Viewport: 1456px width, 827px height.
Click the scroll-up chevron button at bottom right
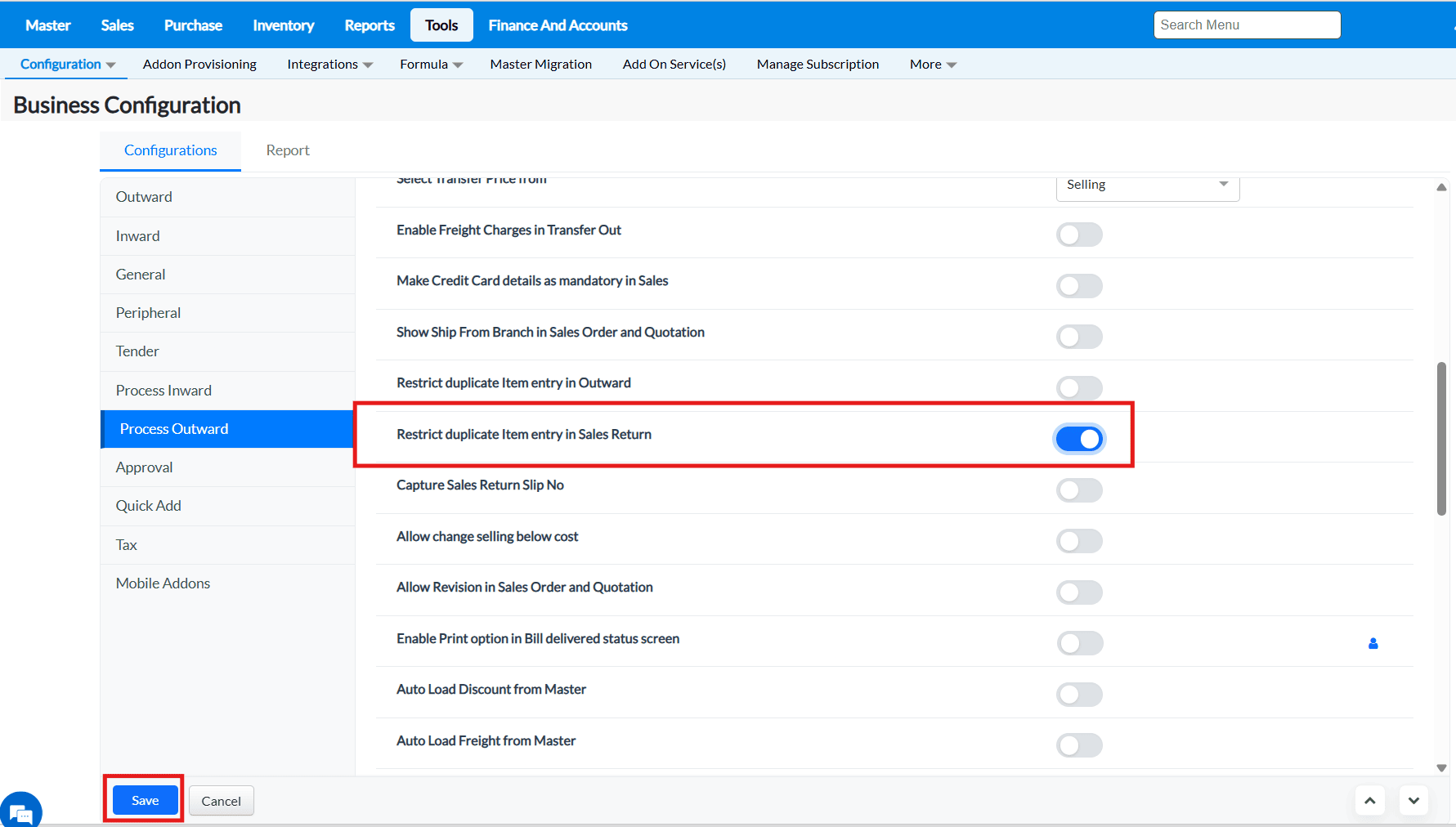pyautogui.click(x=1369, y=801)
